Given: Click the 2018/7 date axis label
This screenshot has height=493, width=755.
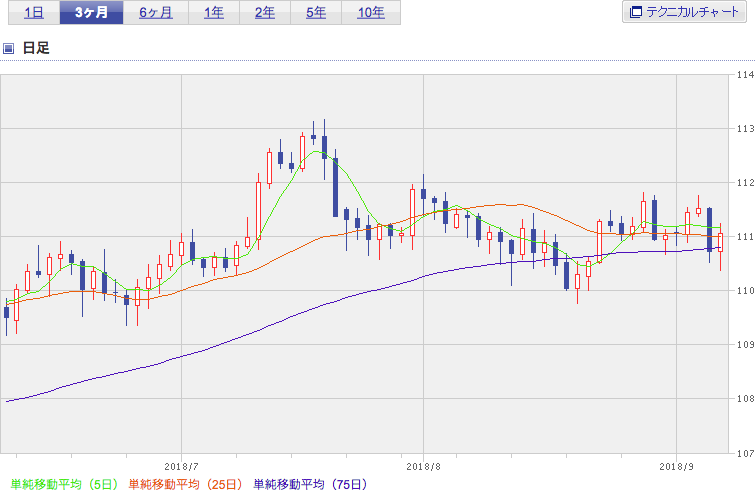Looking at the screenshot, I should coord(182,467).
